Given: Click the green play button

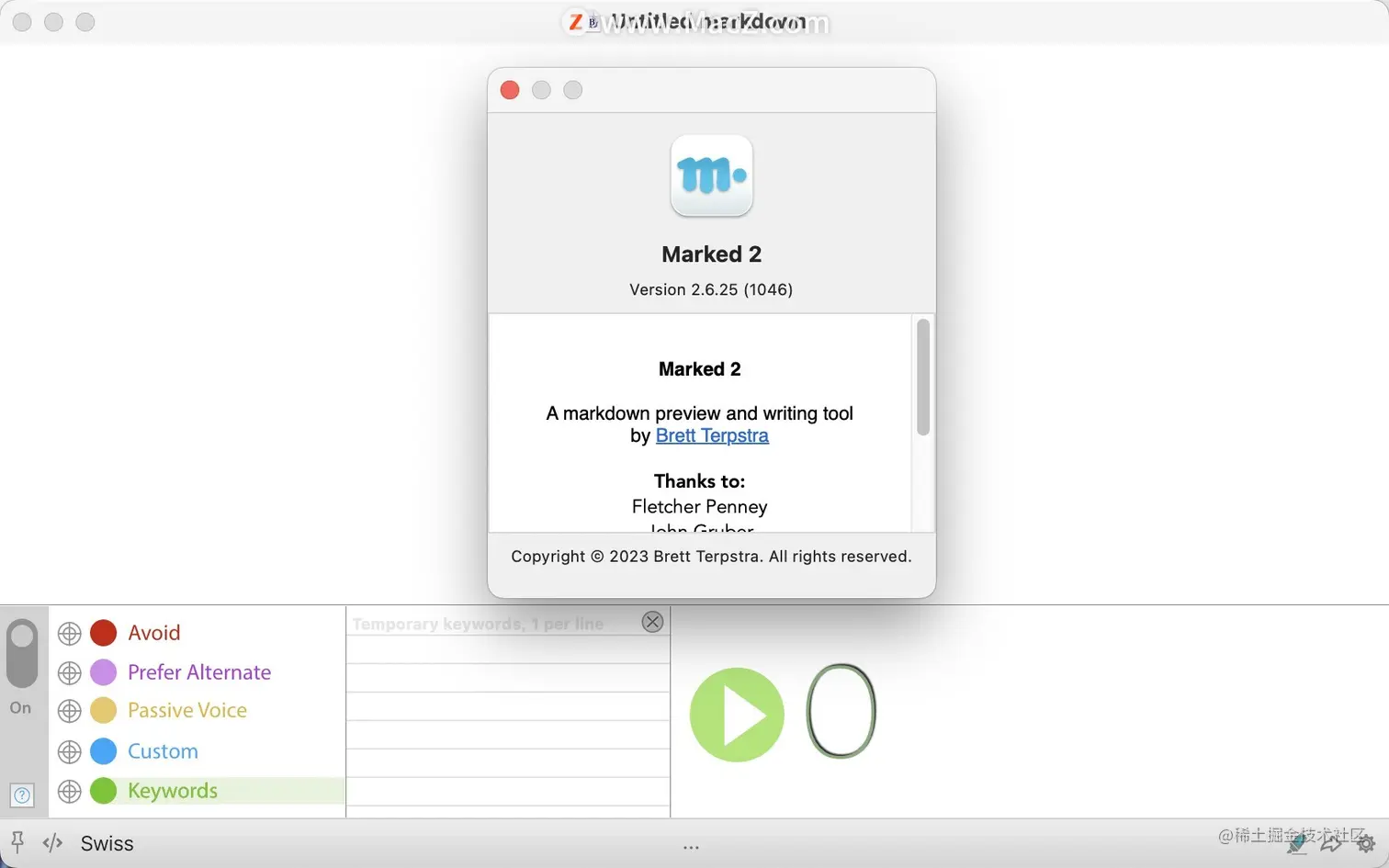Looking at the screenshot, I should [737, 715].
